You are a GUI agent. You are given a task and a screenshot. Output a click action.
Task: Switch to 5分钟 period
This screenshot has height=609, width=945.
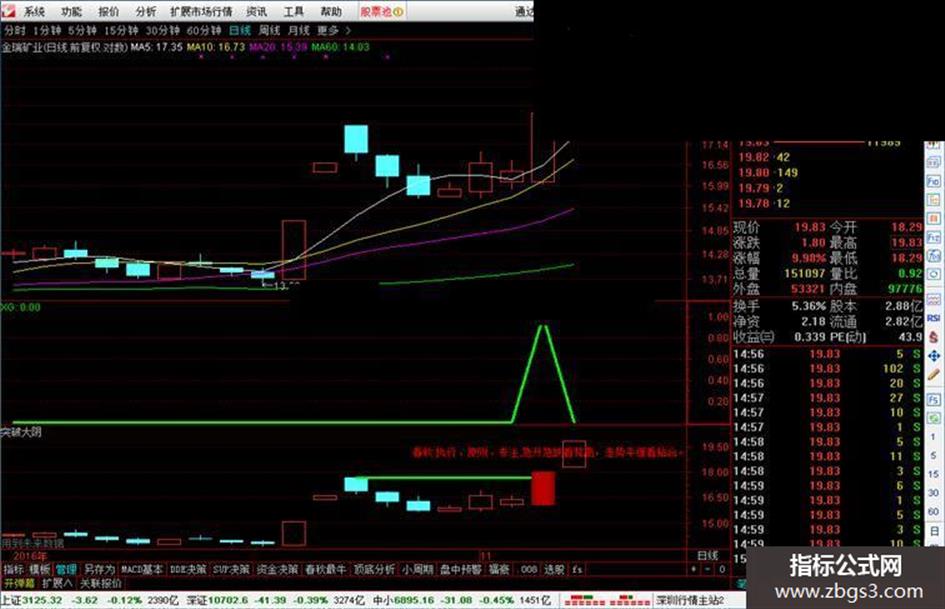82,30
